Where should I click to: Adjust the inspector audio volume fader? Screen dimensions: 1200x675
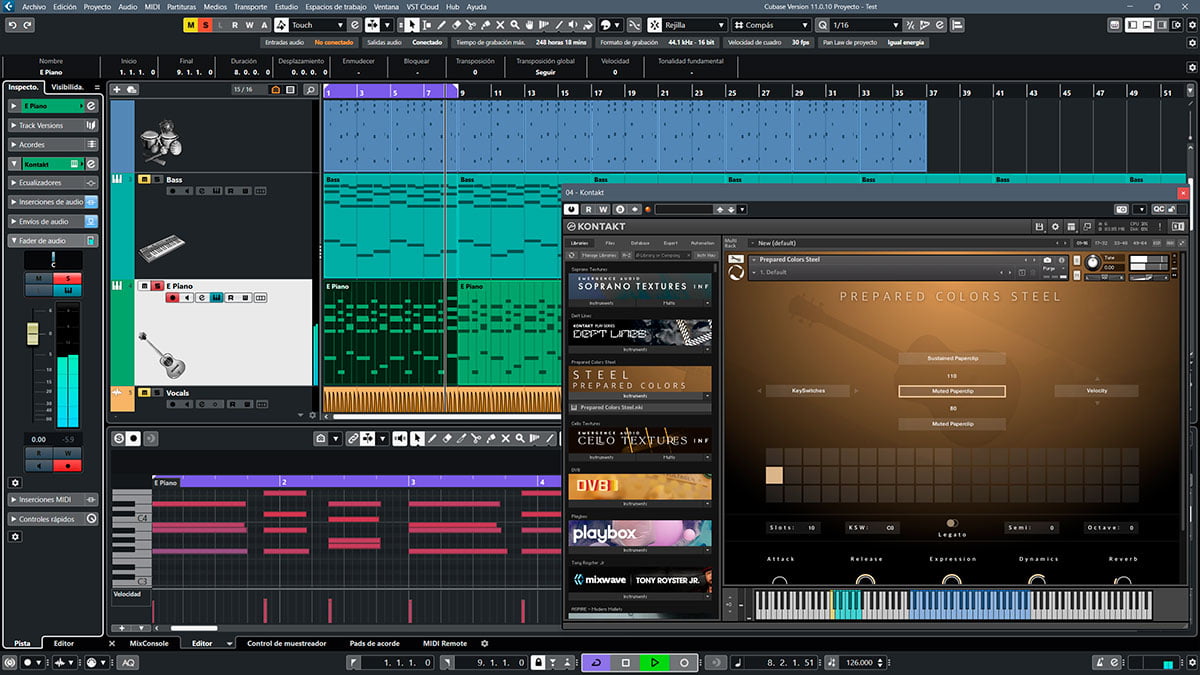pyautogui.click(x=33, y=335)
